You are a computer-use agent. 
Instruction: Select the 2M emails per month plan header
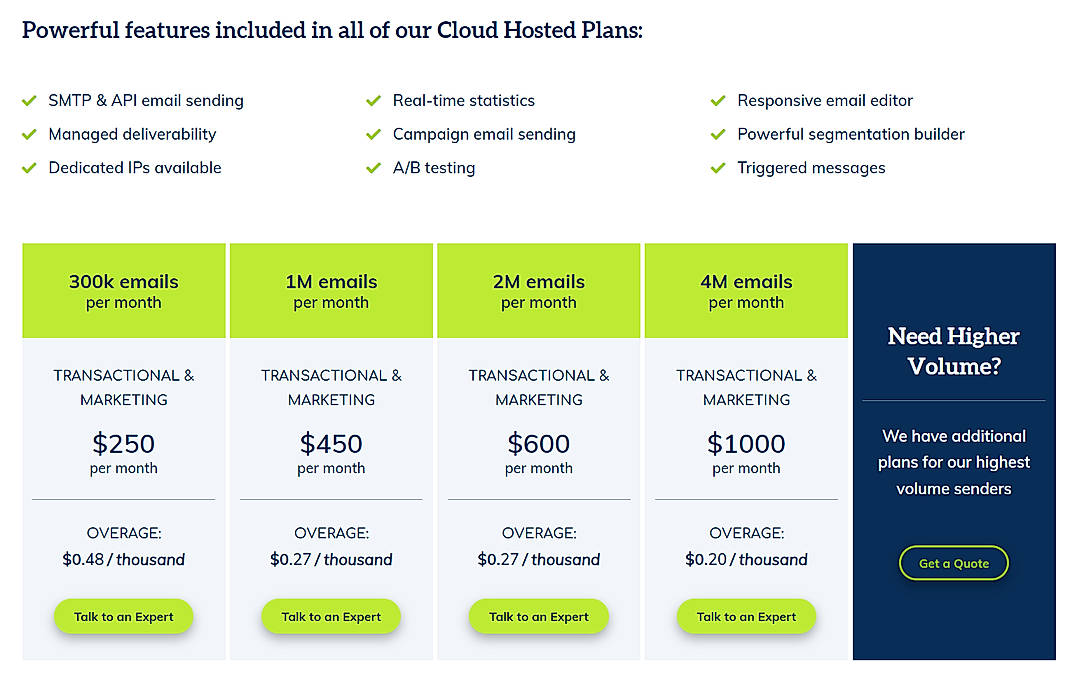tap(538, 290)
